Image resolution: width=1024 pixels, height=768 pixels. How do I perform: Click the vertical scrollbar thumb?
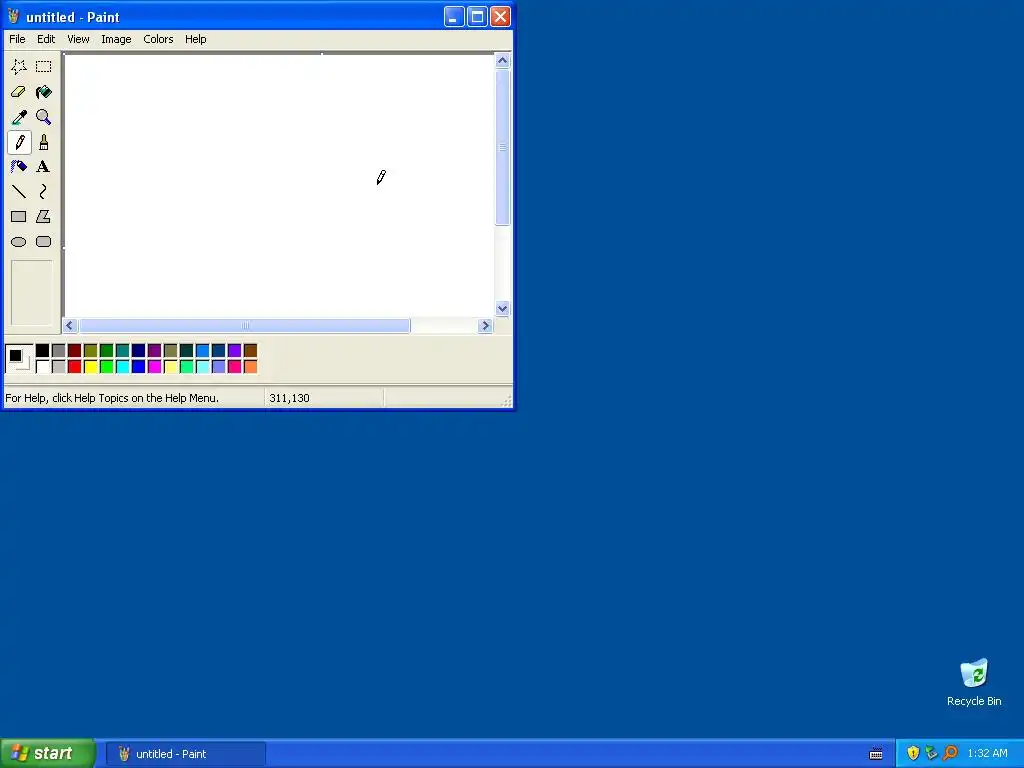(x=502, y=148)
